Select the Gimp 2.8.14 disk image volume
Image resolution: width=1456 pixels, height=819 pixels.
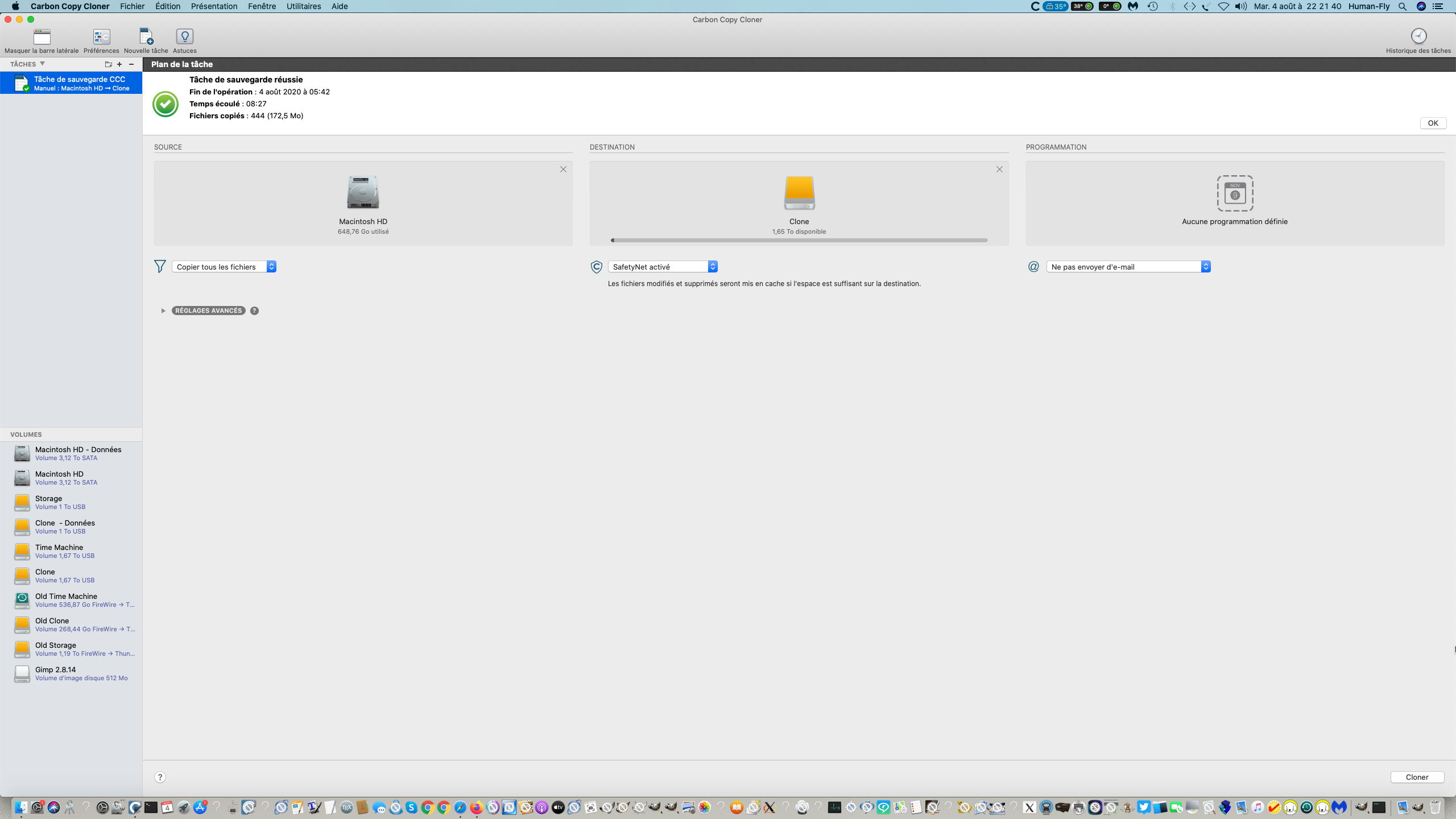coord(71,673)
